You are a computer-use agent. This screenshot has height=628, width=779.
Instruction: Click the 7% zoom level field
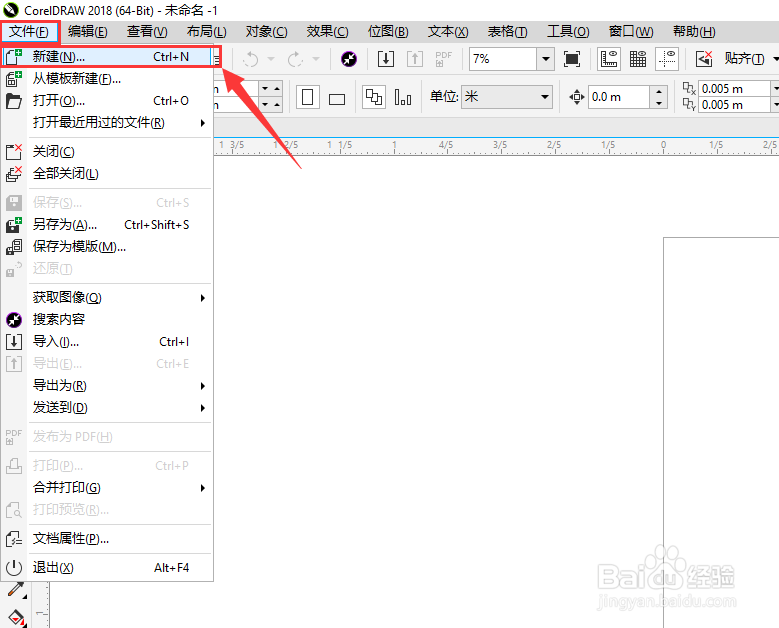(x=503, y=59)
